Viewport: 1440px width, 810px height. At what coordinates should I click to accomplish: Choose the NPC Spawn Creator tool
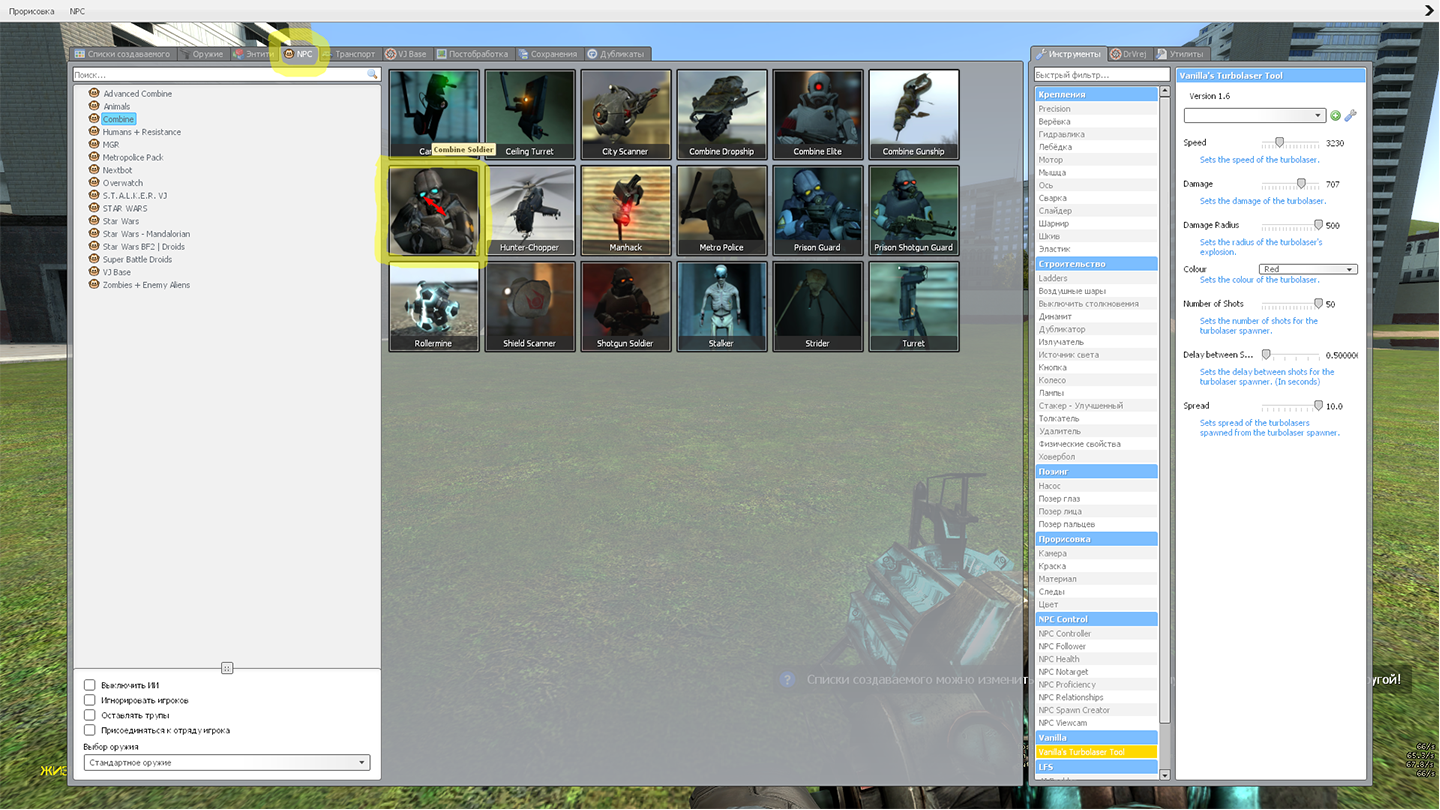click(x=1096, y=710)
